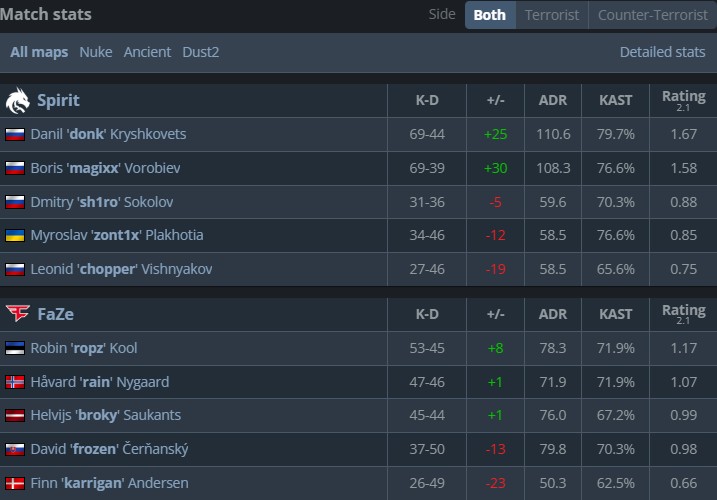This screenshot has width=717, height=500.
Task: Switch side filter to Terrorist
Action: tap(551, 15)
